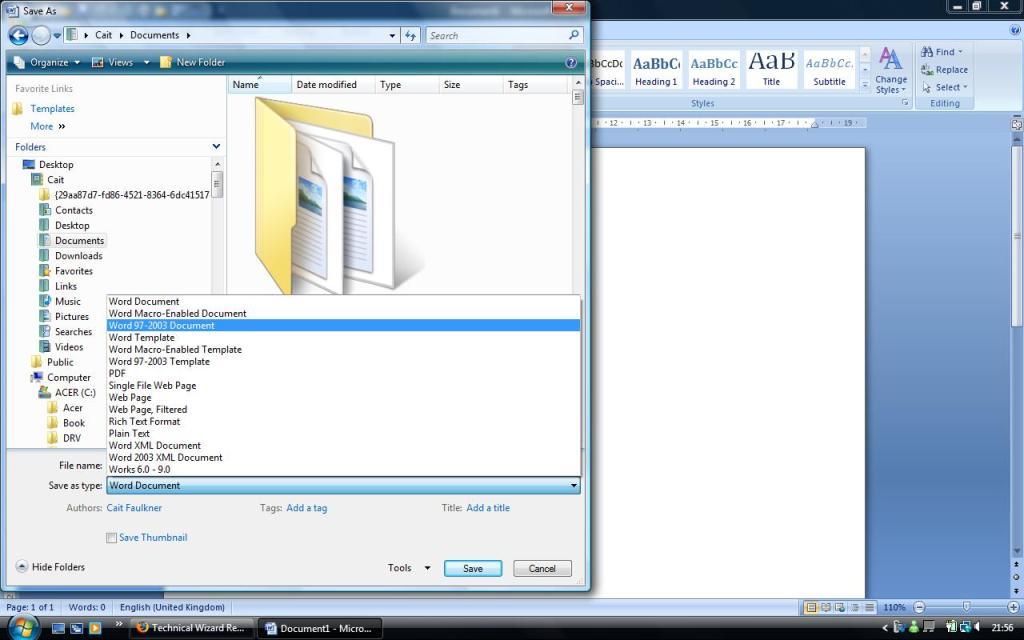Expand More favorite links

click(x=48, y=127)
